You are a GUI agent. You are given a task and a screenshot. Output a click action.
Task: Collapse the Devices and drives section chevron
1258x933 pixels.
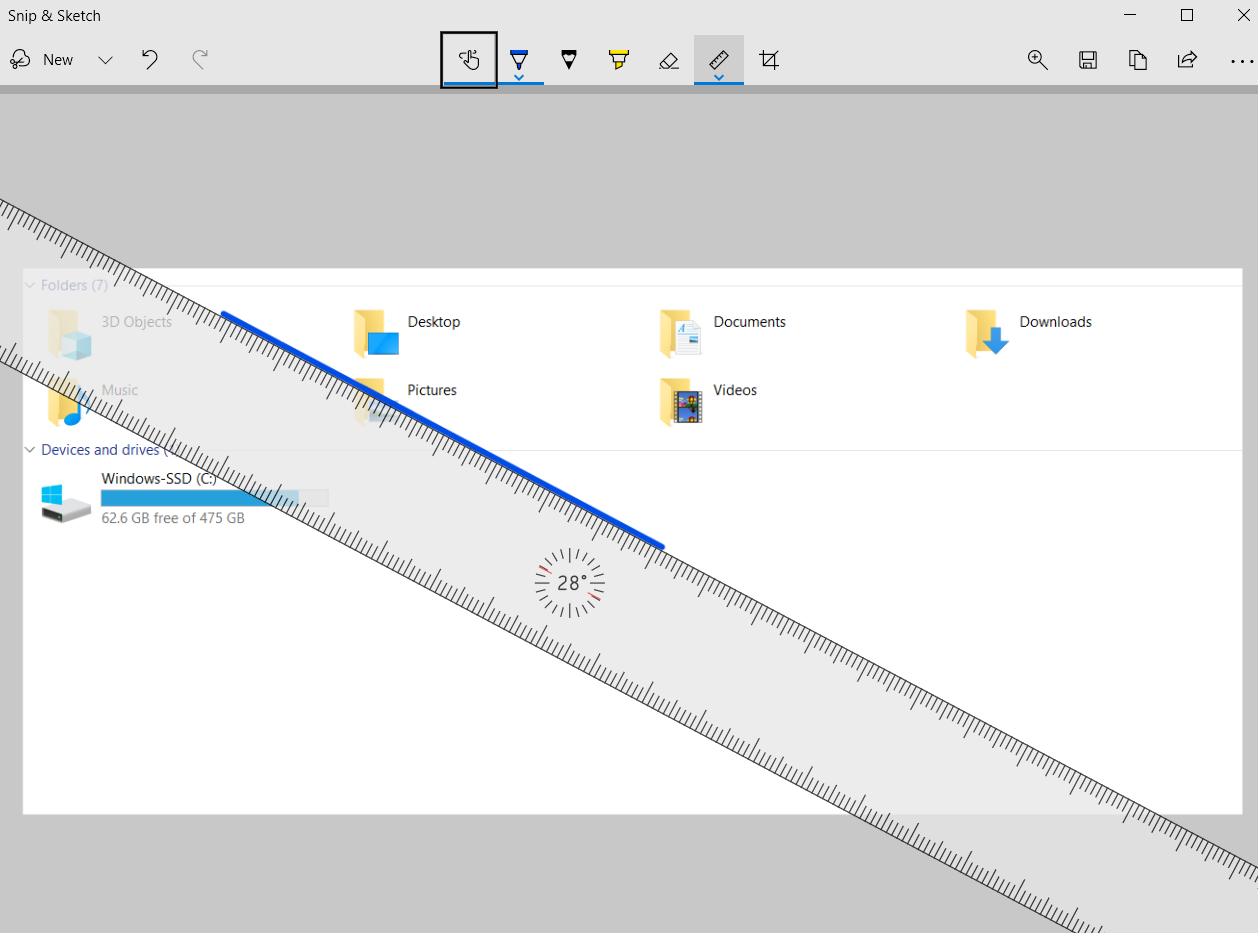click(x=31, y=450)
